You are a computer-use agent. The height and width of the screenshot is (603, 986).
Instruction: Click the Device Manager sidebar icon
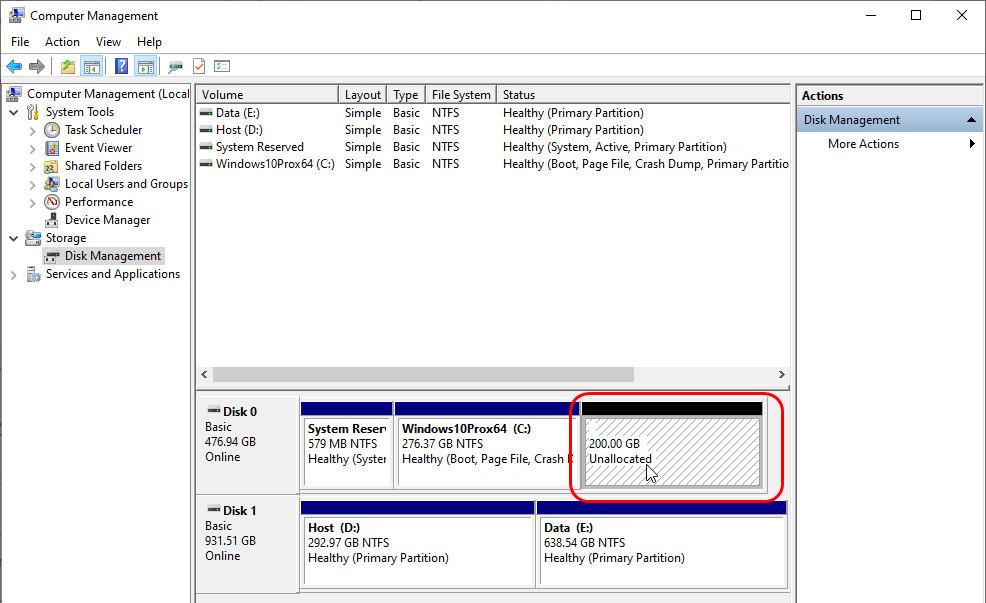point(51,220)
